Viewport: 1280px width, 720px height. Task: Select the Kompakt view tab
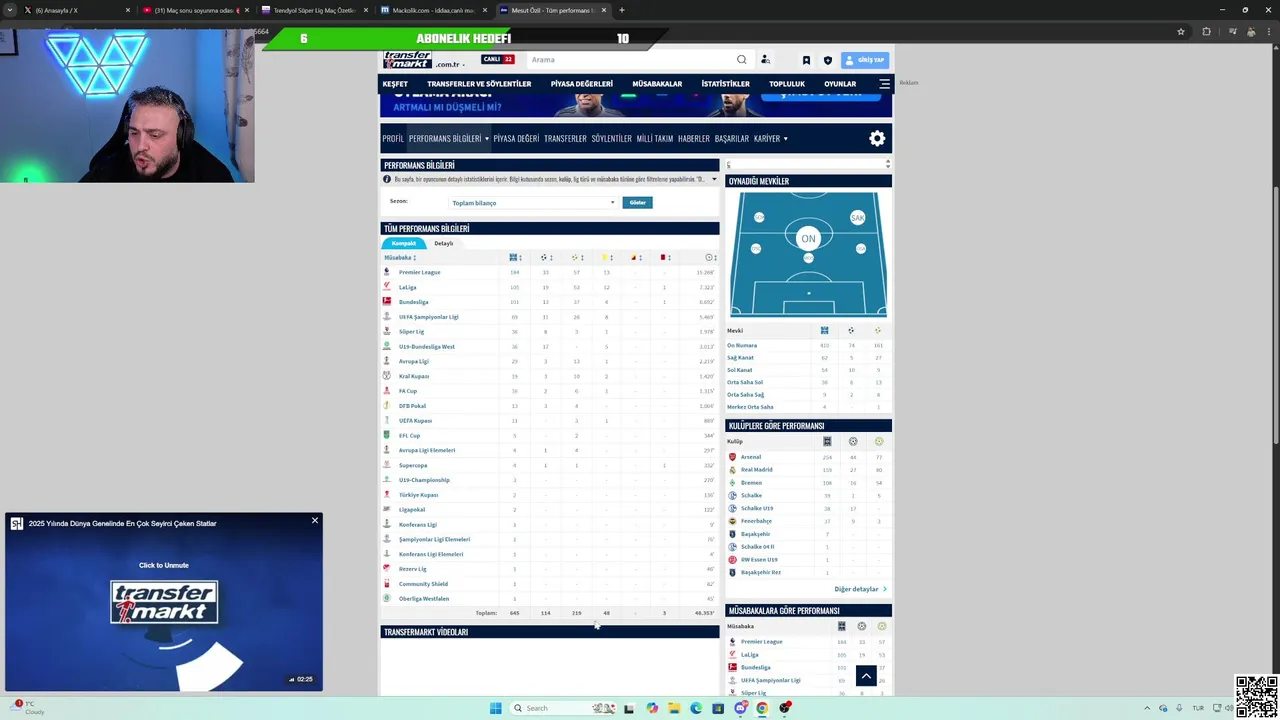[x=403, y=243]
